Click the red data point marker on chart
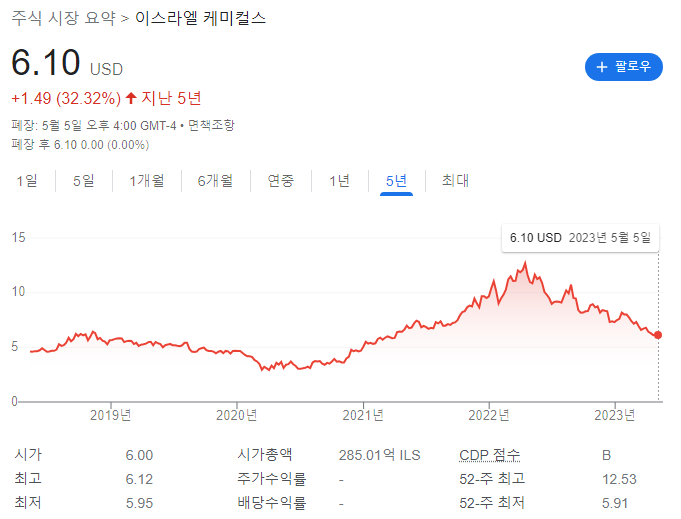The image size is (681, 519). pos(658,335)
